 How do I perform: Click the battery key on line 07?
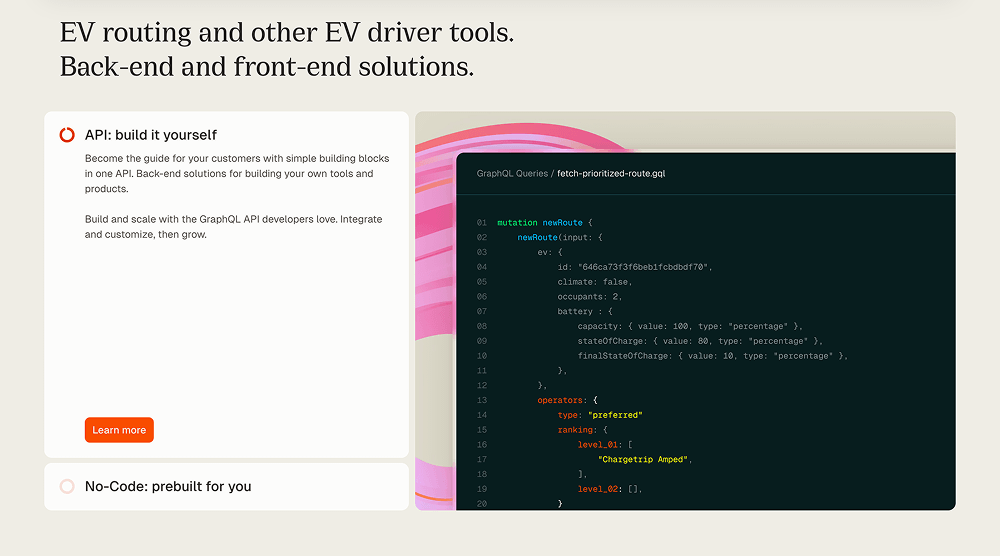pos(575,312)
